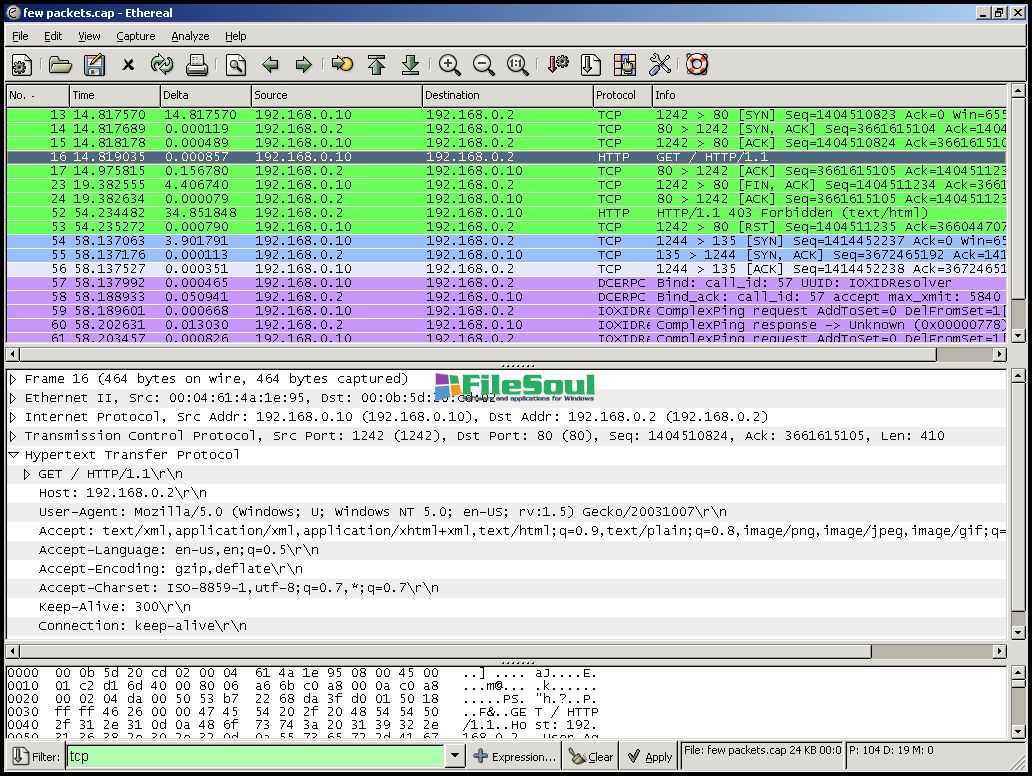The width and height of the screenshot is (1032, 776).
Task: Click the Print packets icon
Action: (197, 65)
